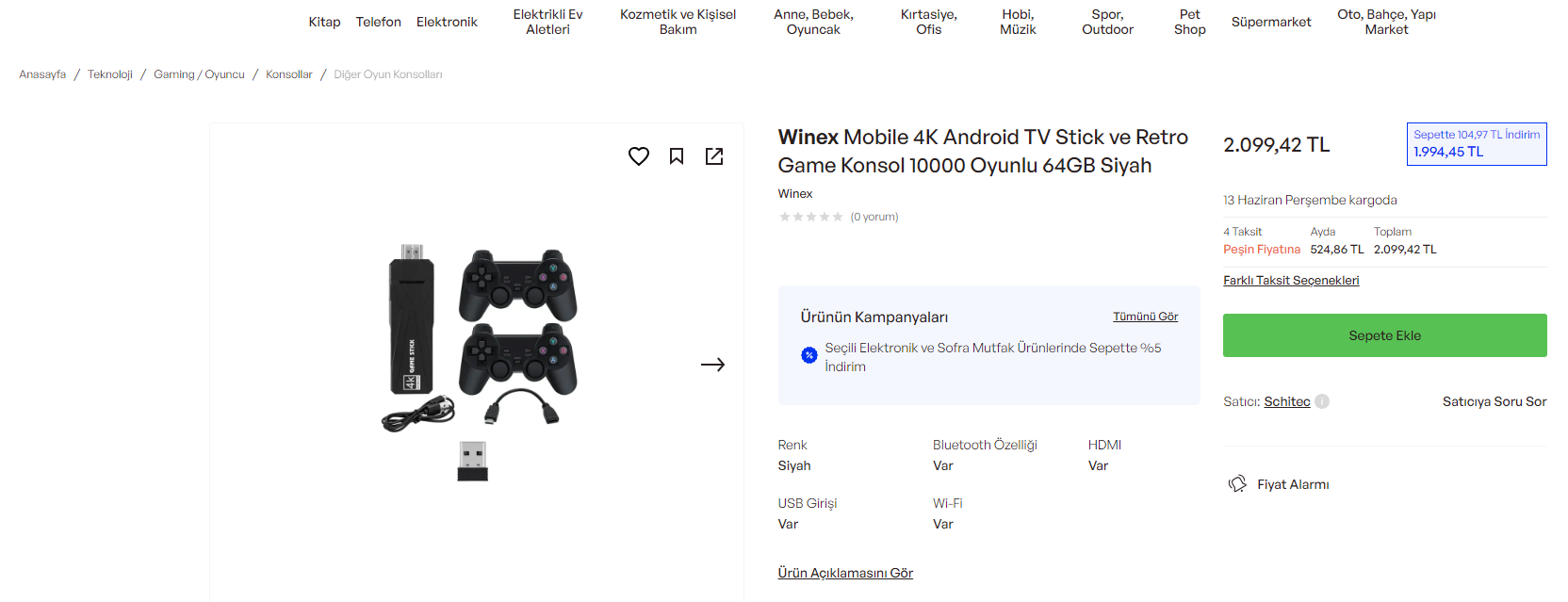This screenshot has width=1568, height=602.
Task: Click Satıcıya Soru Sor to ask seller
Action: (1494, 401)
